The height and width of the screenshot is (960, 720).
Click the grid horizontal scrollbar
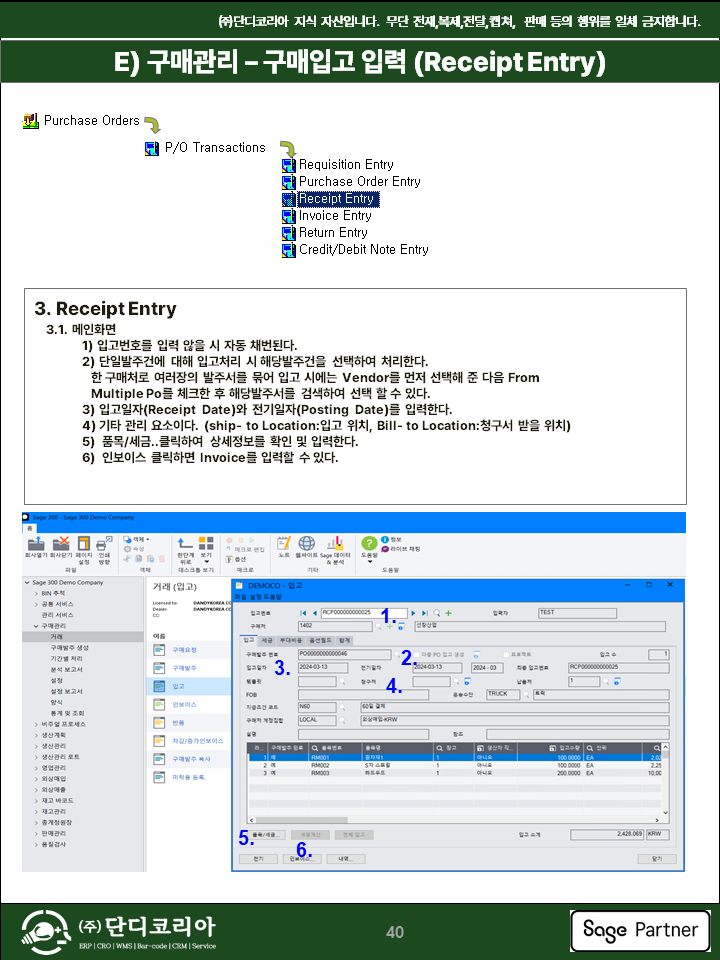454,820
